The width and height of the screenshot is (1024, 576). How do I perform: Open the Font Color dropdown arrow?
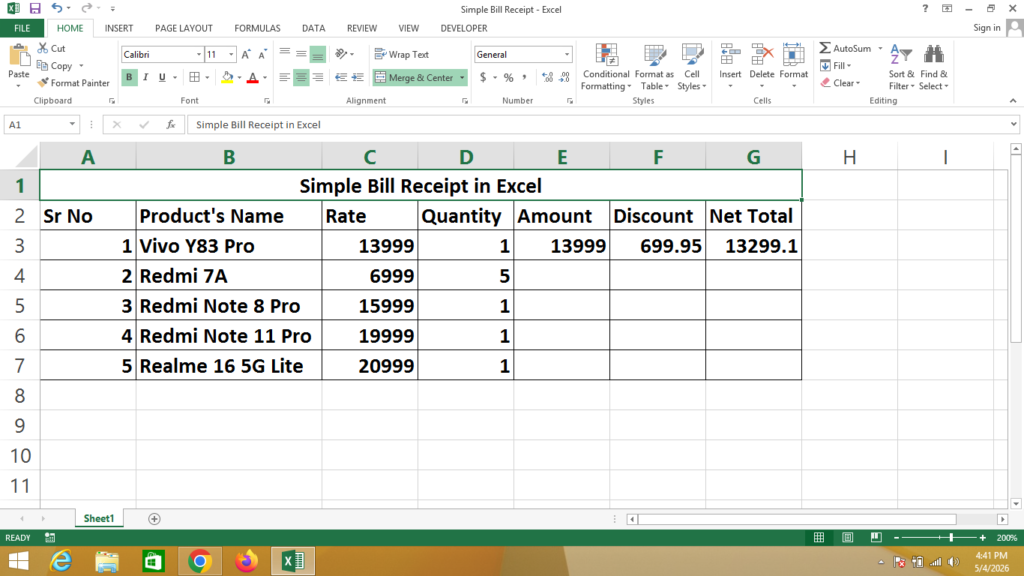pos(264,77)
